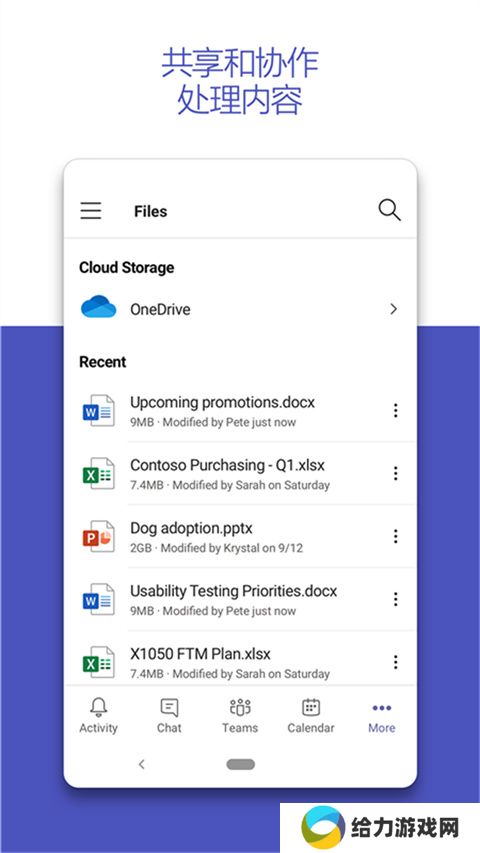The image size is (480, 853).
Task: Open options menu for Dog adoption.pptx
Action: [x=396, y=536]
